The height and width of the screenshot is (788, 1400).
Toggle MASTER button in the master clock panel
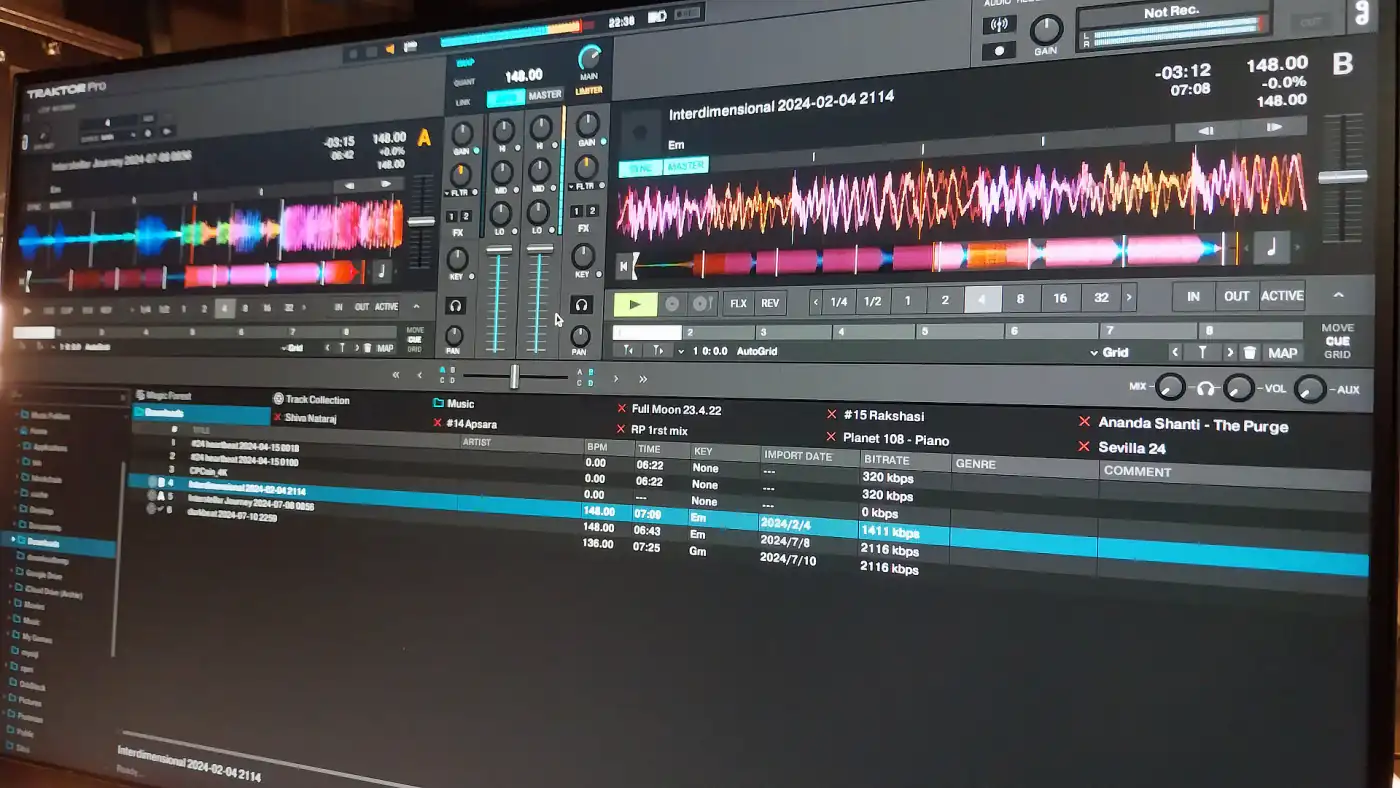(x=545, y=96)
